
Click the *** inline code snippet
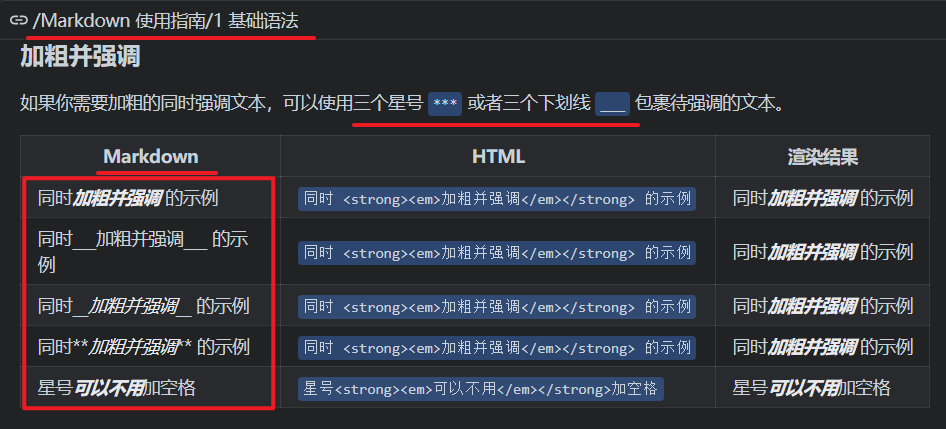pyautogui.click(x=445, y=104)
